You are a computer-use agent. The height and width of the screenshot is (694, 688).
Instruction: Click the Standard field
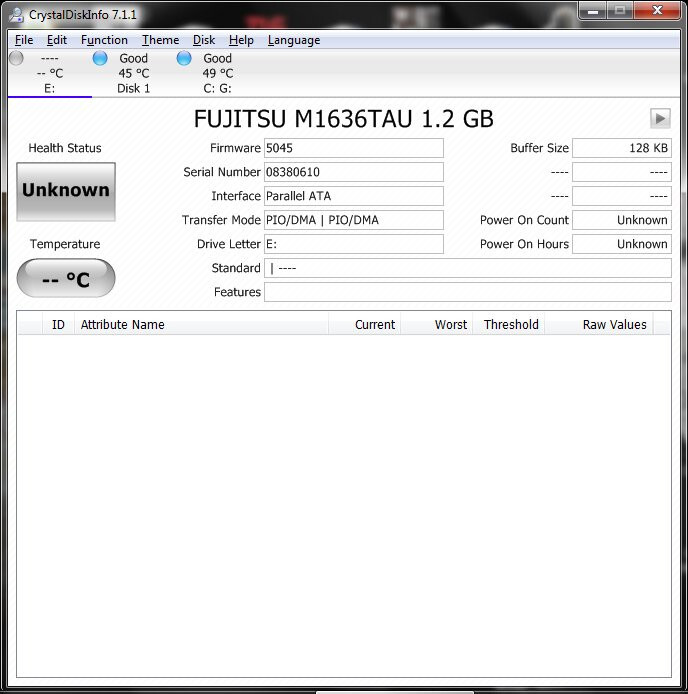[468, 268]
